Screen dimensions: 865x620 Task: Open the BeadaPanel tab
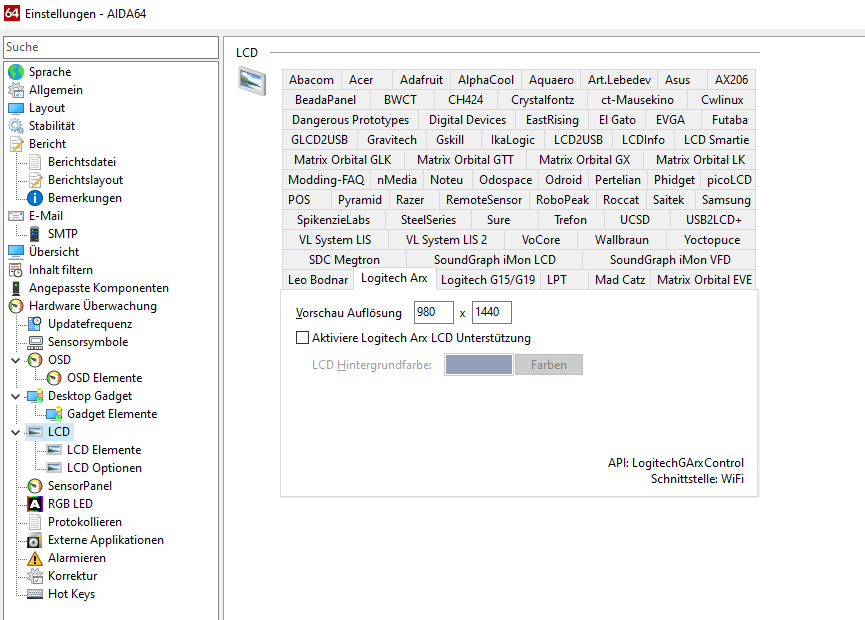[325, 100]
